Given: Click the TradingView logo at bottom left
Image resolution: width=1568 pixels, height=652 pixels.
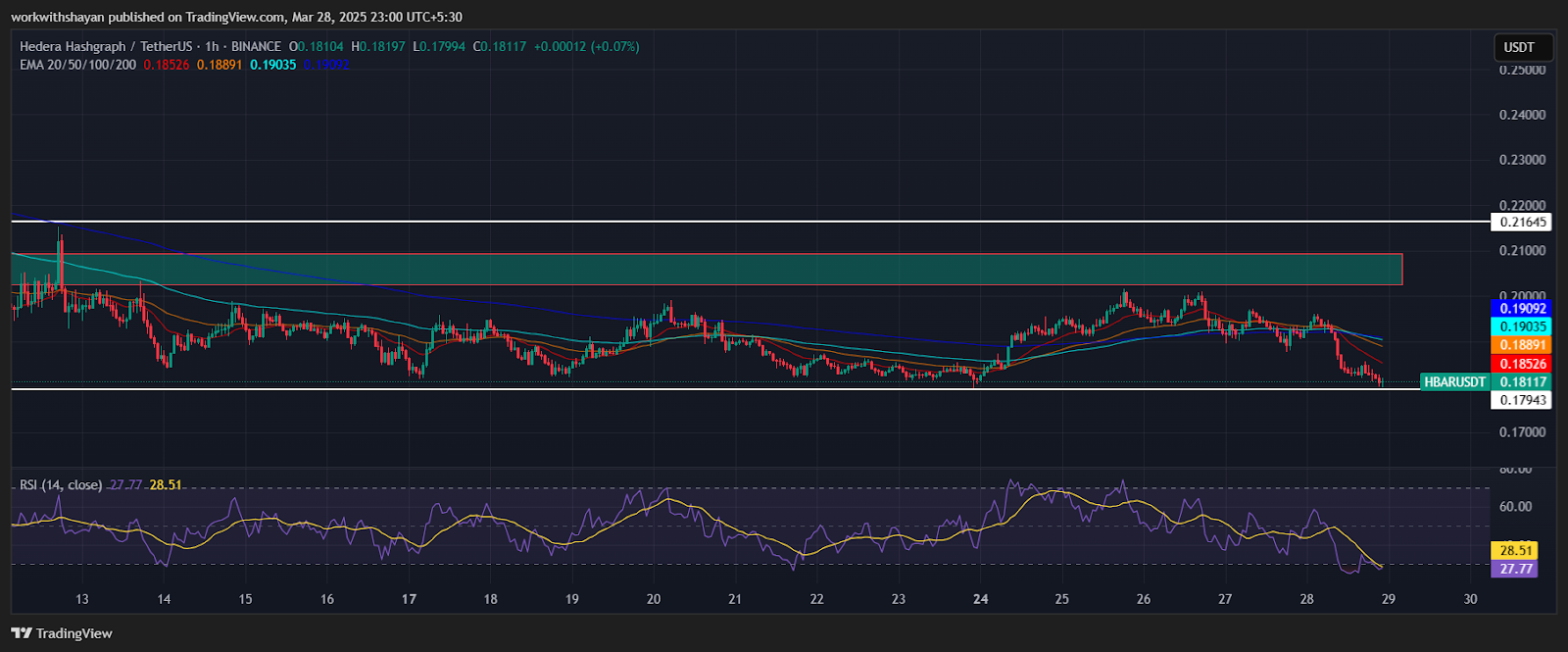Looking at the screenshot, I should (62, 633).
